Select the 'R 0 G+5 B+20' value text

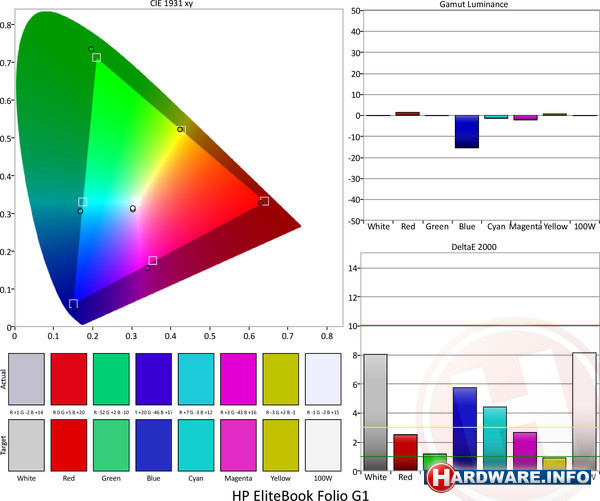pos(69,413)
